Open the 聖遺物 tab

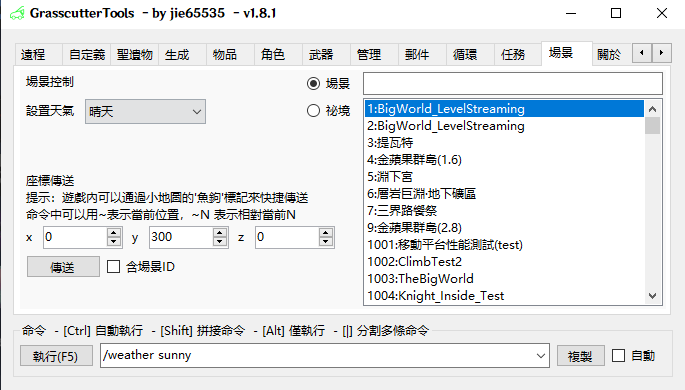[x=135, y=55]
